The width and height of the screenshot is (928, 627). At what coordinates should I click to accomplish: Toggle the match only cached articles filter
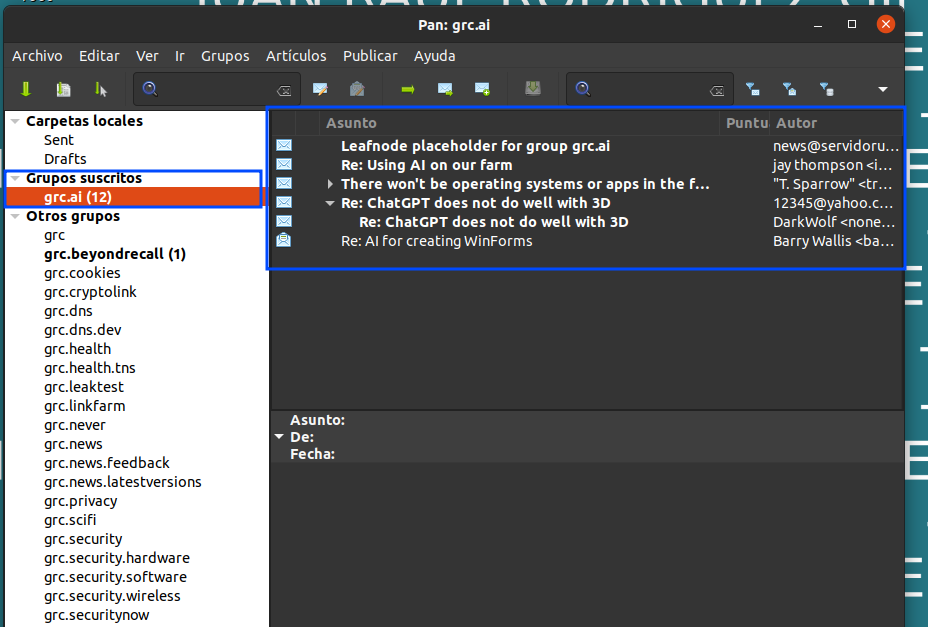tap(790, 89)
